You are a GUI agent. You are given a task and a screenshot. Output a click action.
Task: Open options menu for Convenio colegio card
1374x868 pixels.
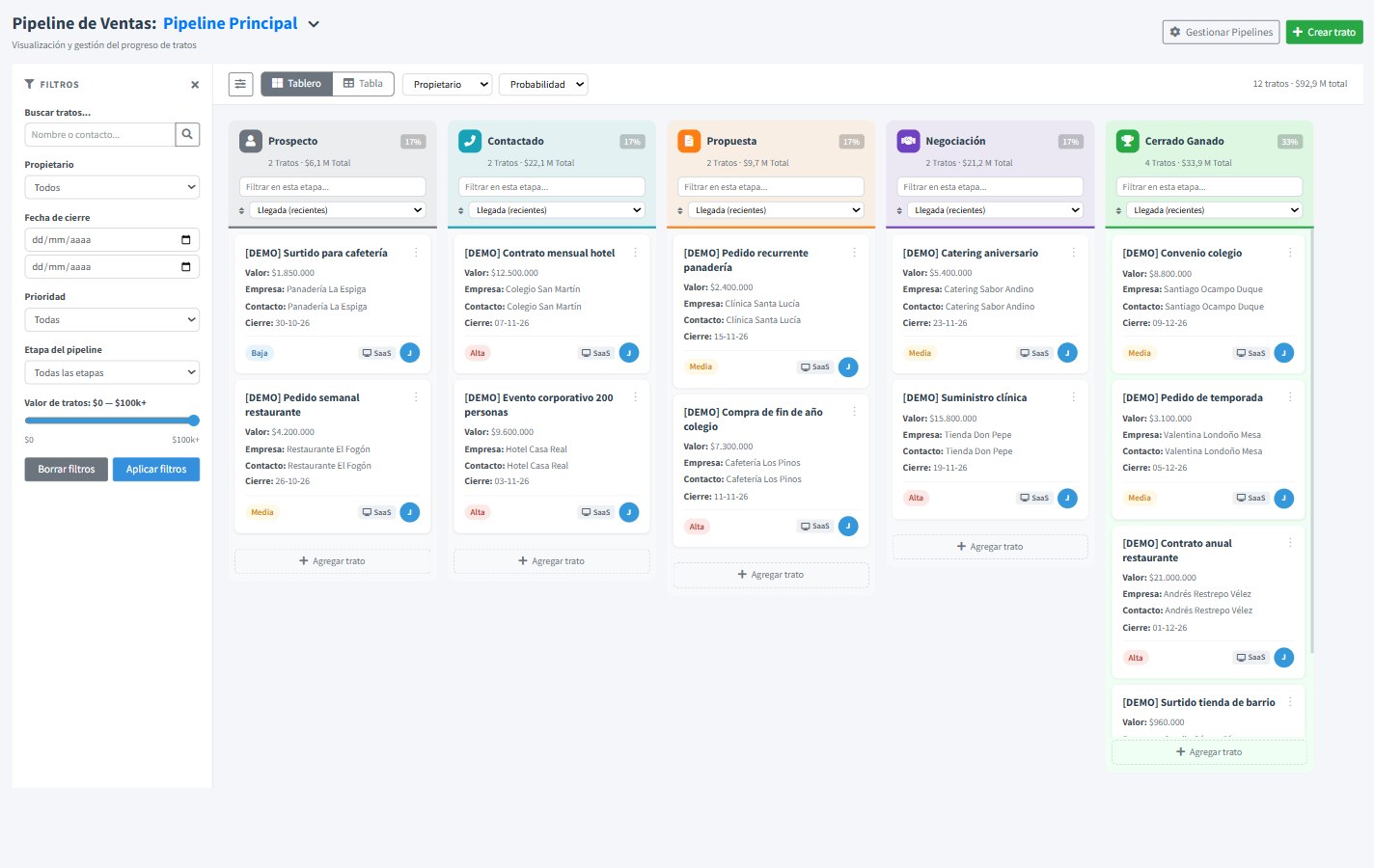pyautogui.click(x=1290, y=253)
